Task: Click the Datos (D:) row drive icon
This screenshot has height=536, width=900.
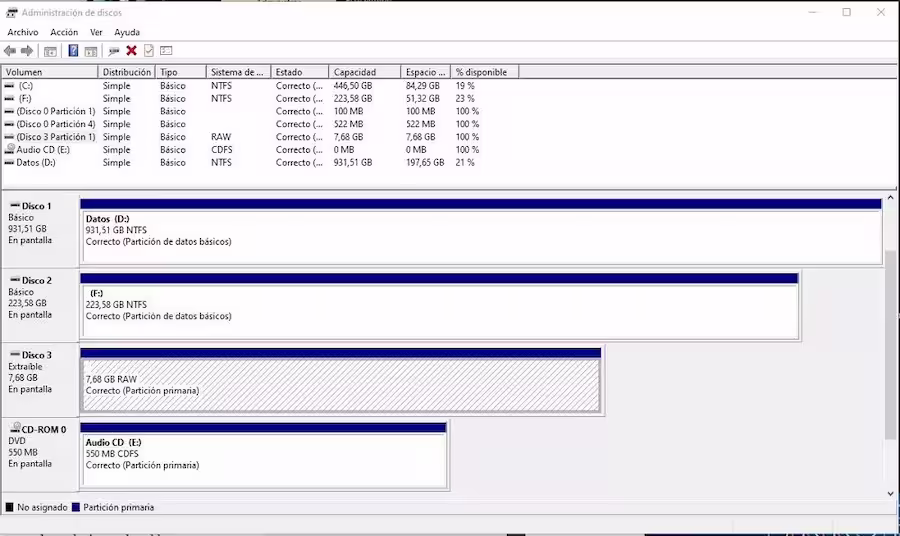Action: [x=9, y=162]
